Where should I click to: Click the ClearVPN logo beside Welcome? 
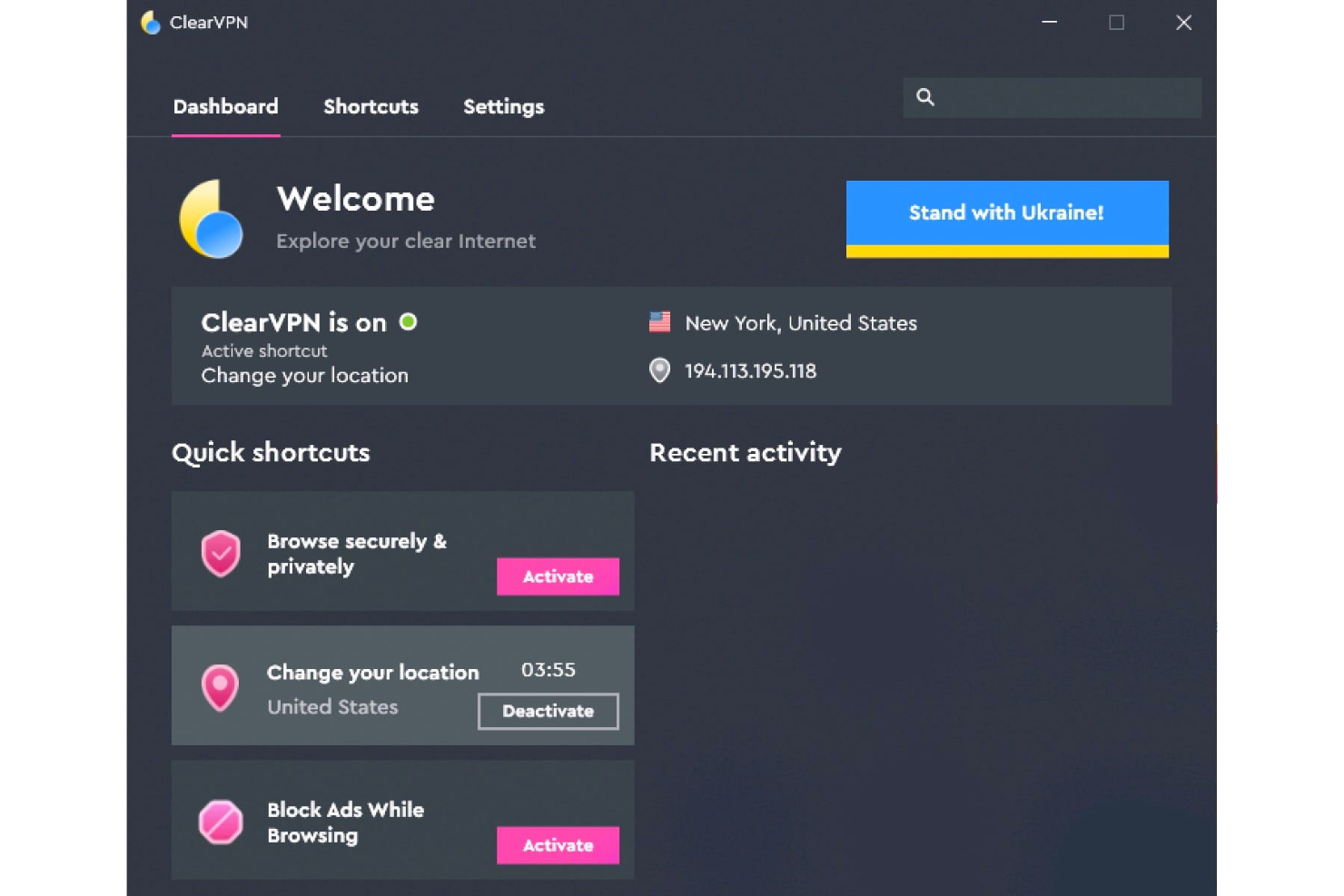[211, 220]
